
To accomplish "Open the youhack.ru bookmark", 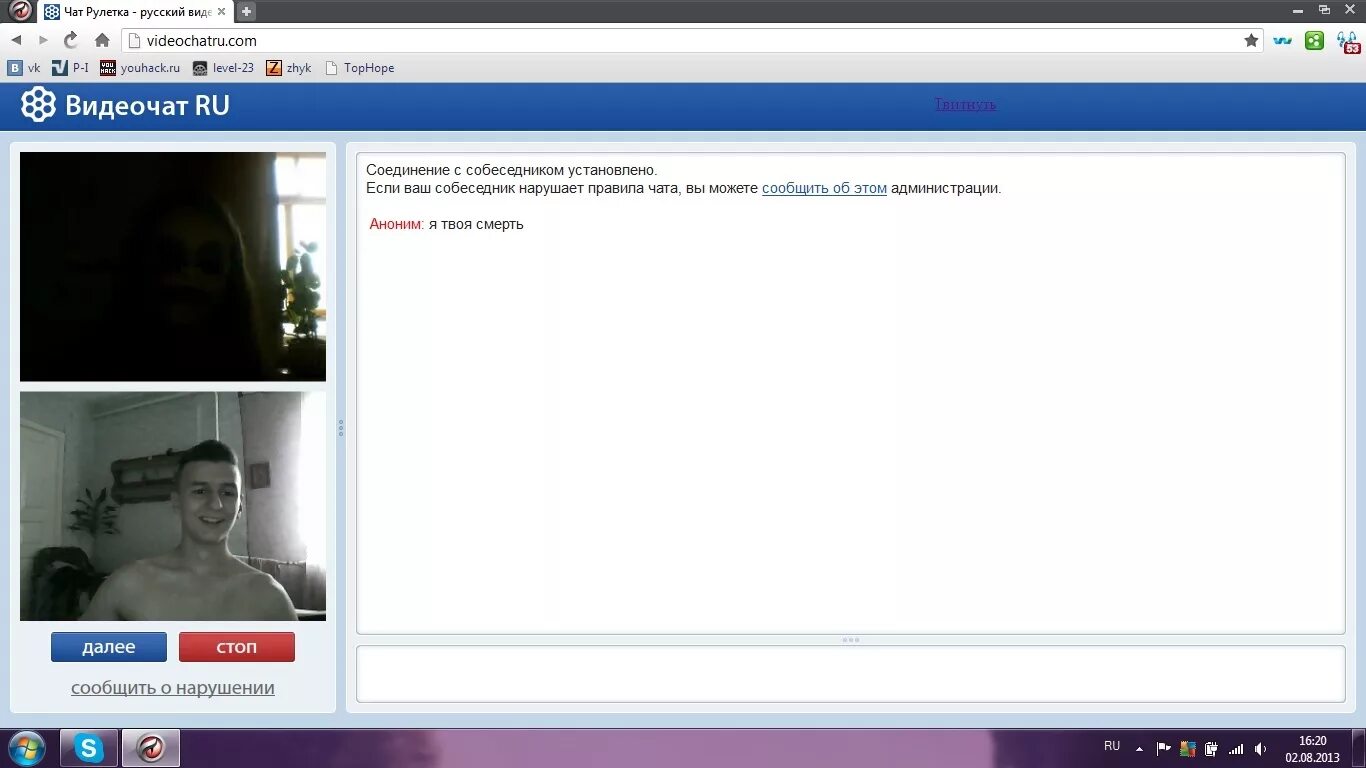I will 140,68.
